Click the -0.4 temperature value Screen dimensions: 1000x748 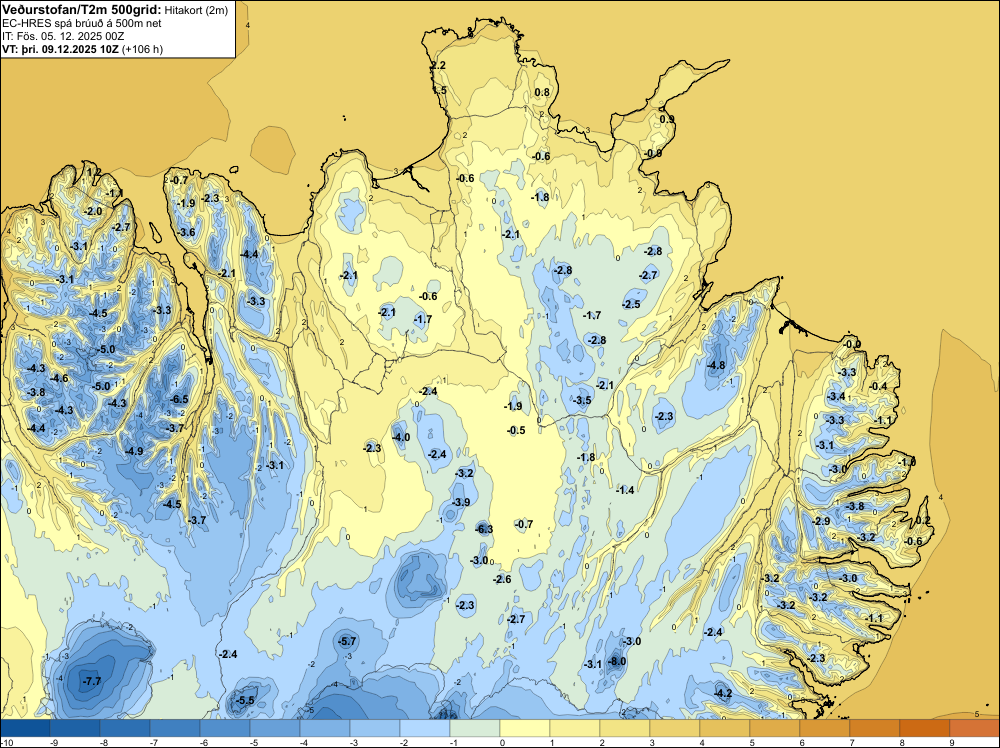click(878, 386)
